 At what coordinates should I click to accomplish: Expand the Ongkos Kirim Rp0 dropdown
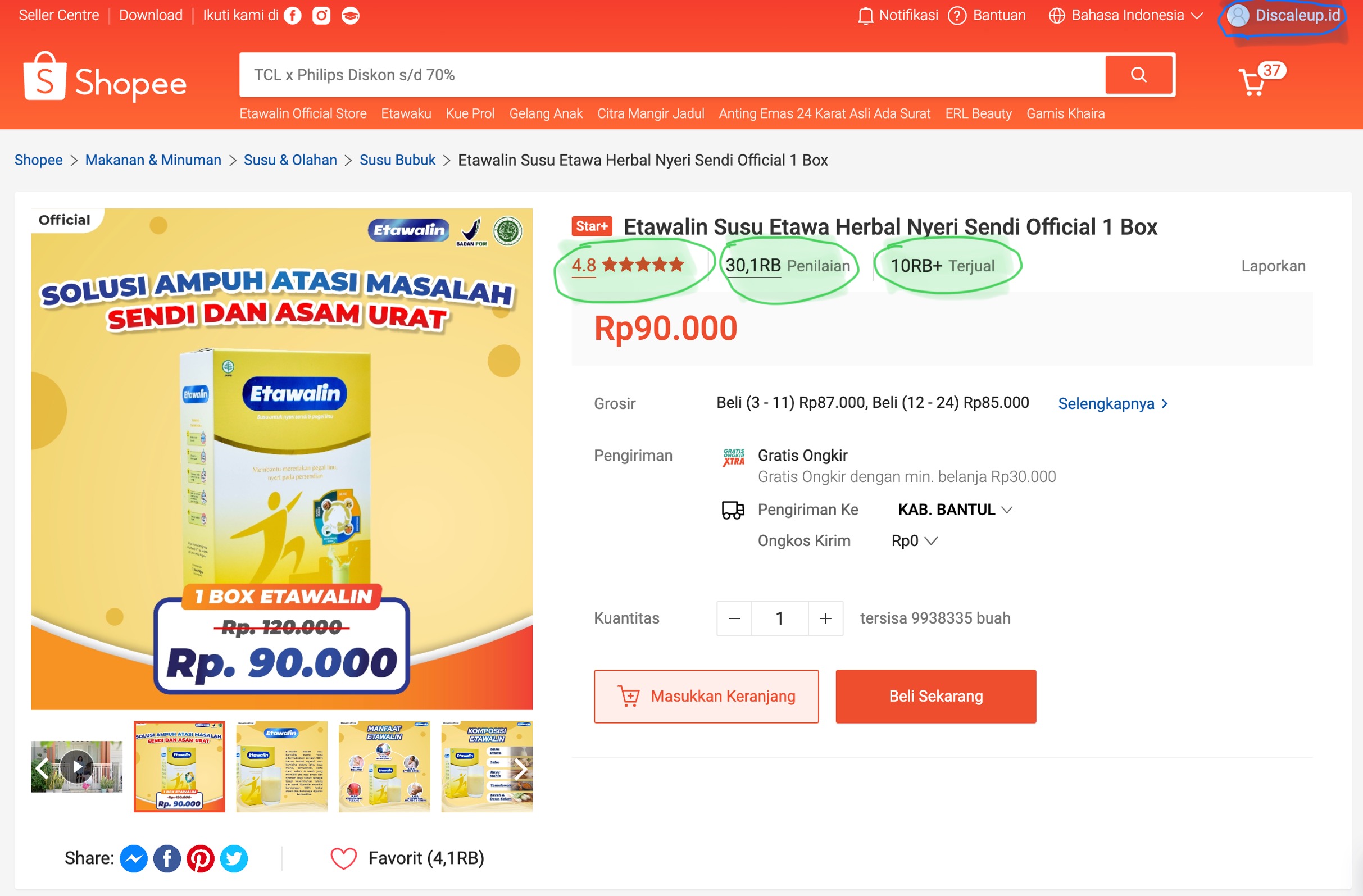coord(914,541)
